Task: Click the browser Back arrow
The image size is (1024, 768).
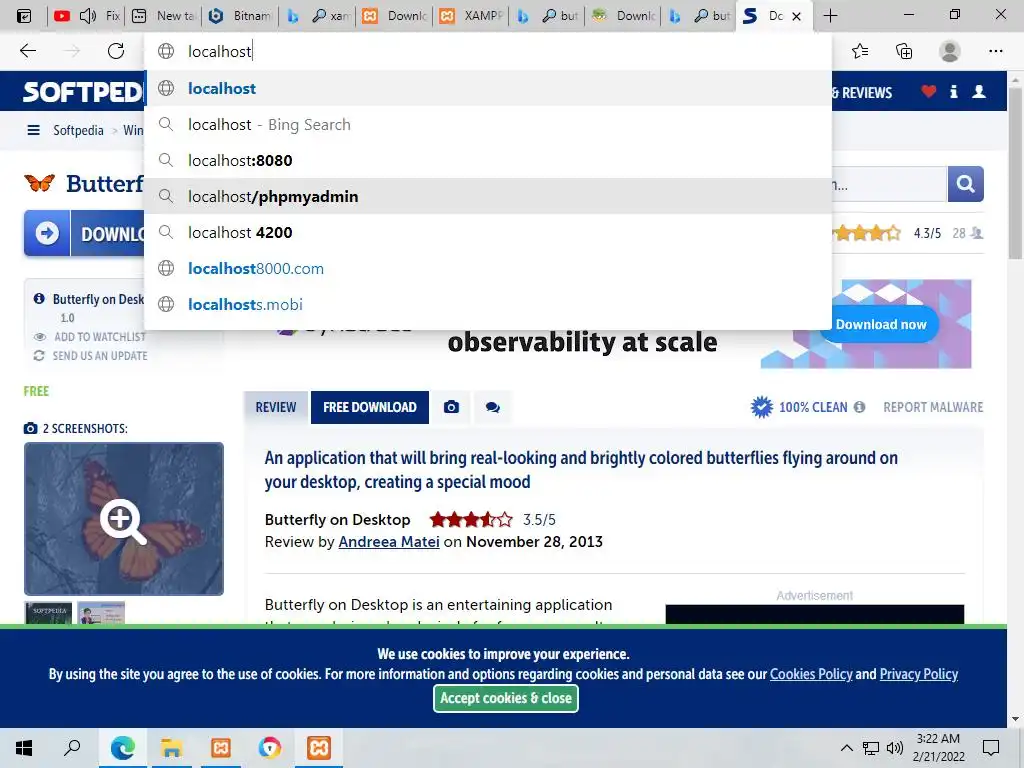Action: [x=27, y=51]
